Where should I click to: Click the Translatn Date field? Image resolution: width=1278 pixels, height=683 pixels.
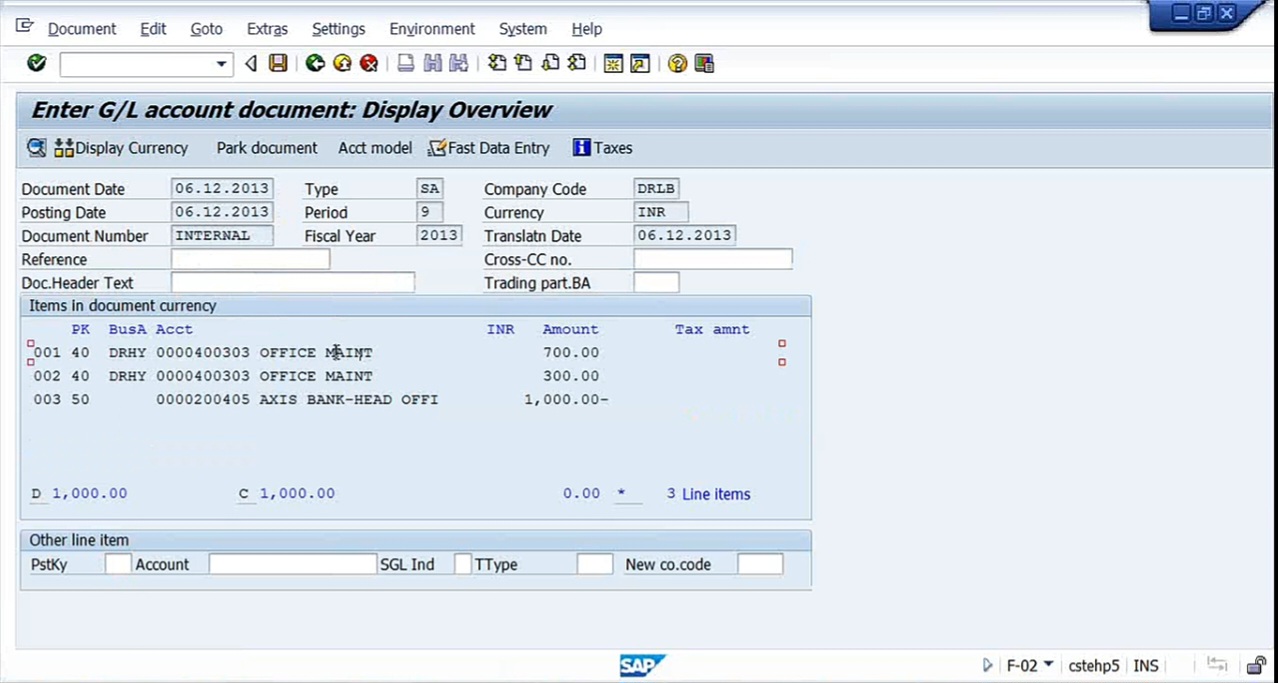(x=685, y=236)
